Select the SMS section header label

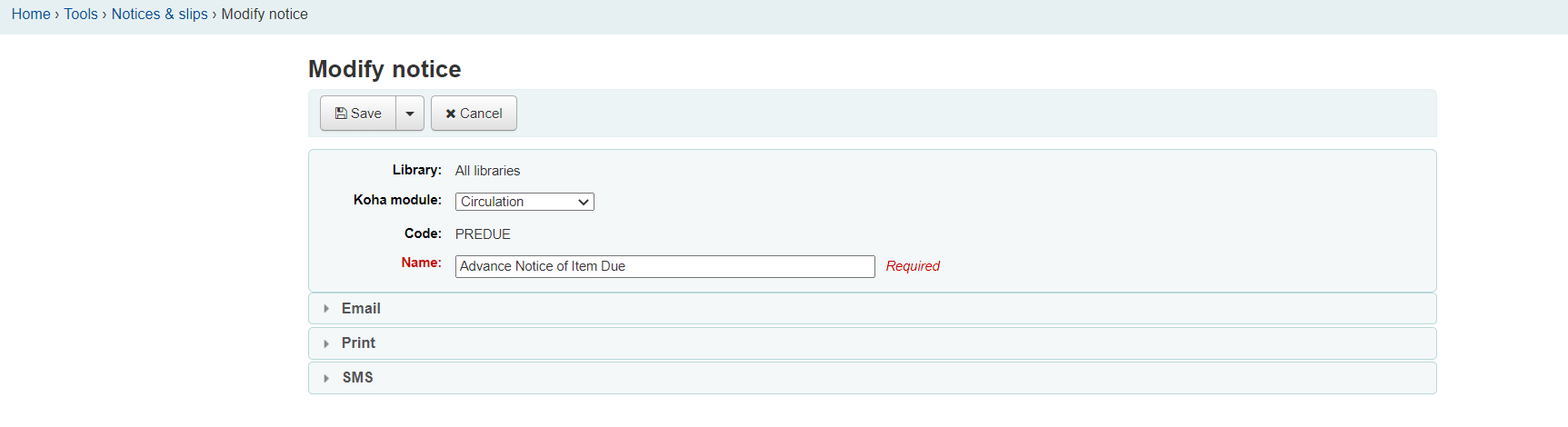(357, 378)
